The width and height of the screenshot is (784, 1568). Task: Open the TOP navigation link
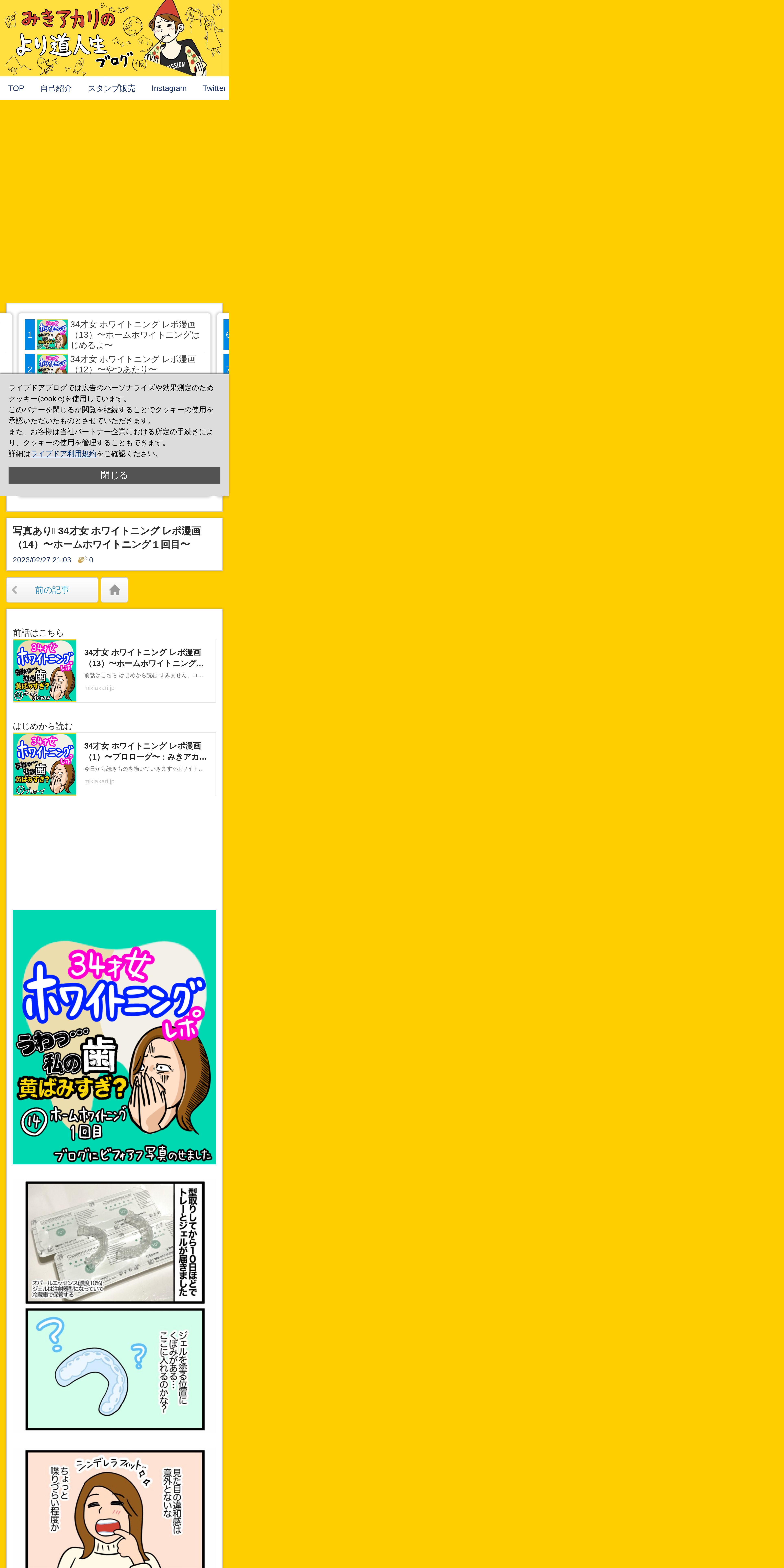point(16,88)
